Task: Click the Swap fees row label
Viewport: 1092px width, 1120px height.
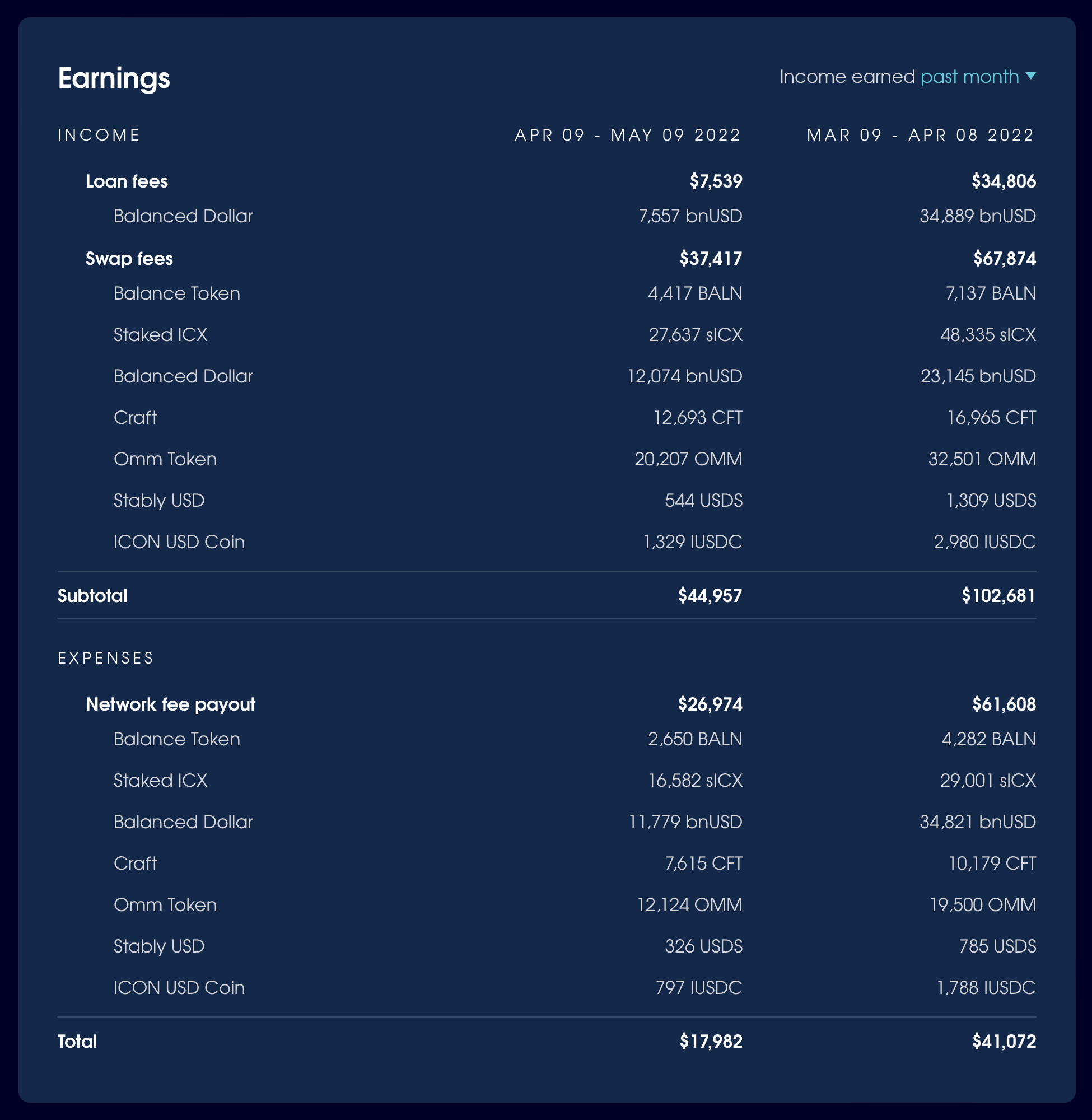Action: point(129,259)
